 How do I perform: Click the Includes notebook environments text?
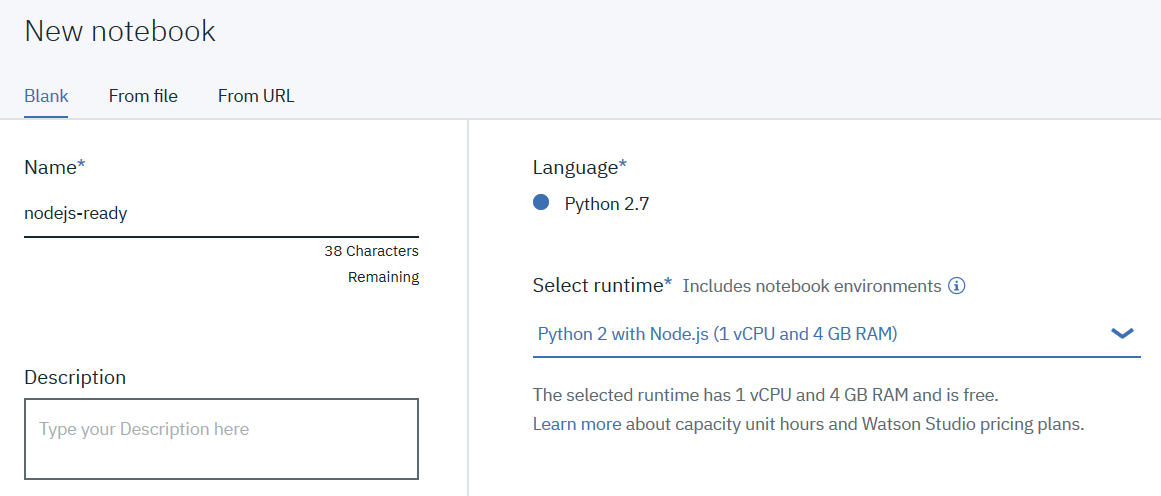(811, 286)
